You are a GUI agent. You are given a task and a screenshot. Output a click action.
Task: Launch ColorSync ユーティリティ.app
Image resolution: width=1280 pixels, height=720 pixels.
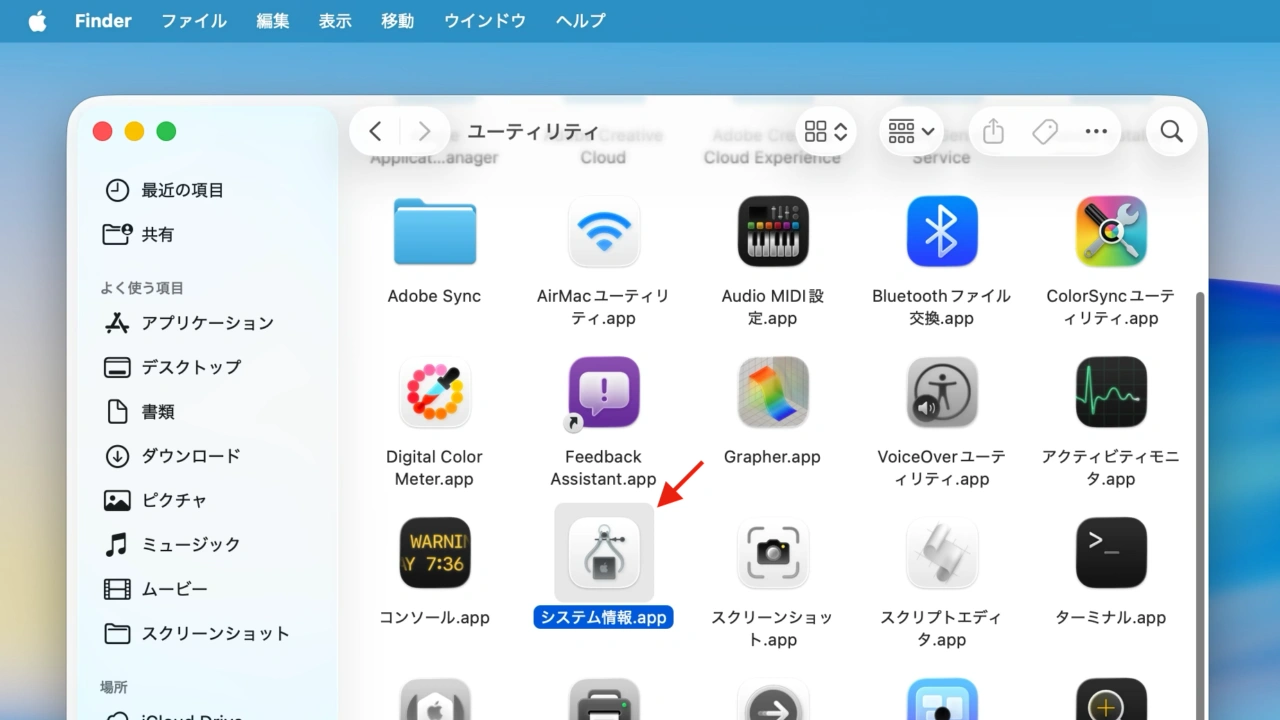pos(1110,231)
